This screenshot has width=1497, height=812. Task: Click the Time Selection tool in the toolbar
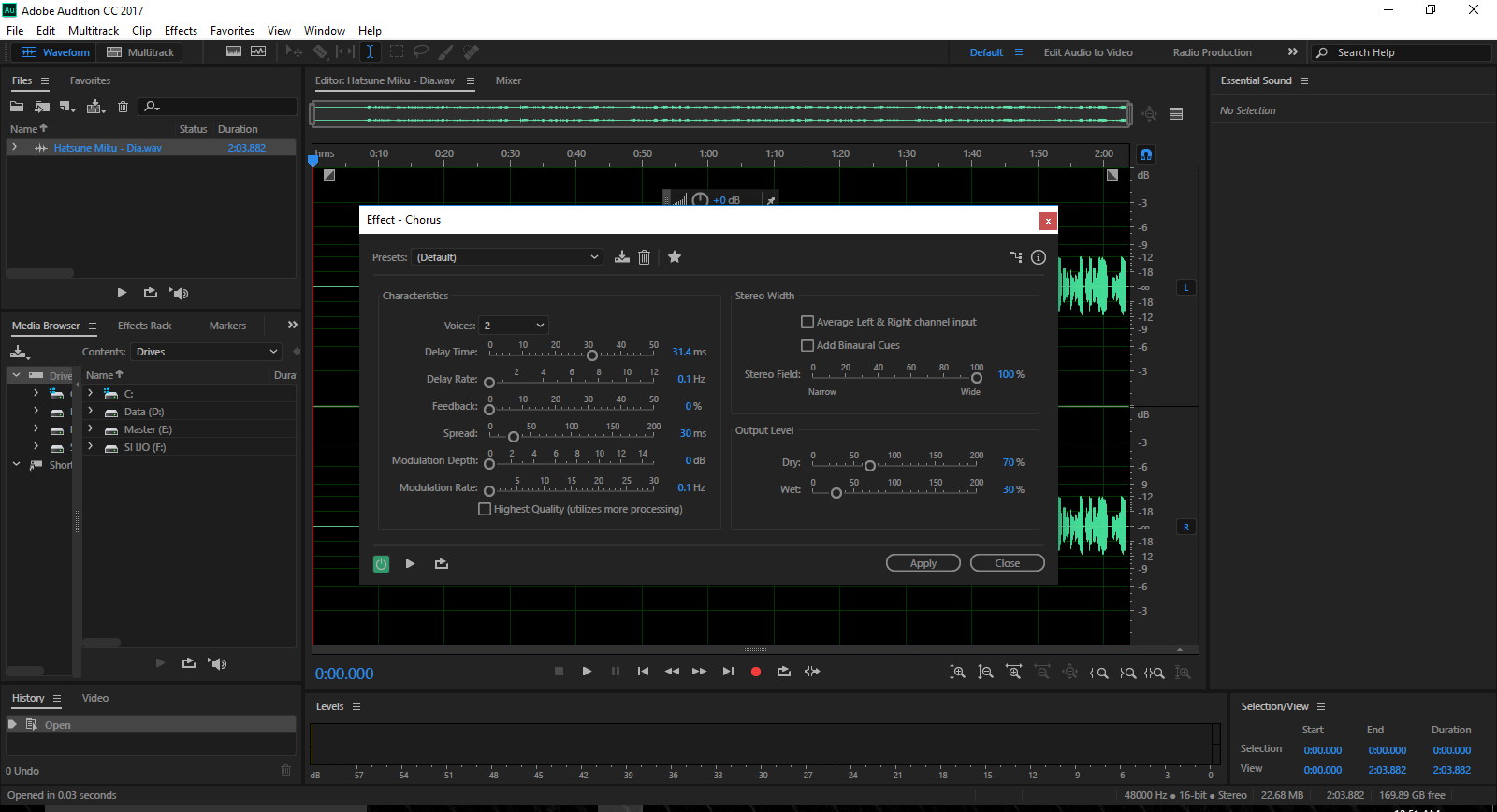click(370, 52)
